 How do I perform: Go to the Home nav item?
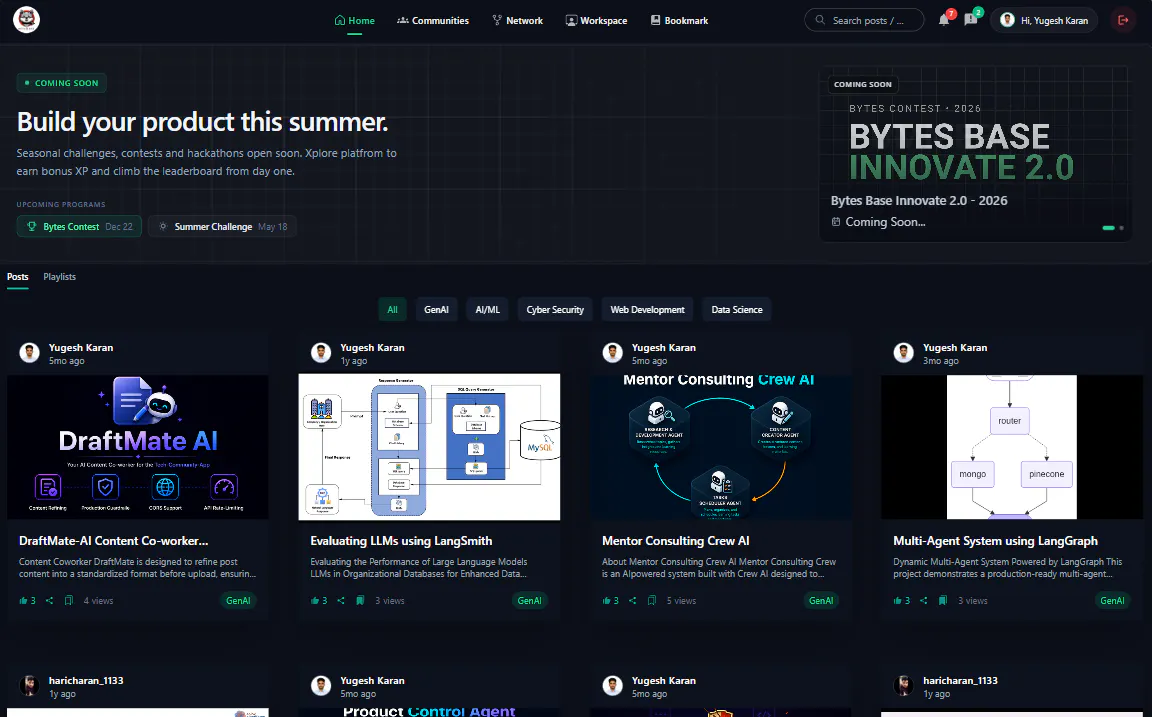pos(355,21)
